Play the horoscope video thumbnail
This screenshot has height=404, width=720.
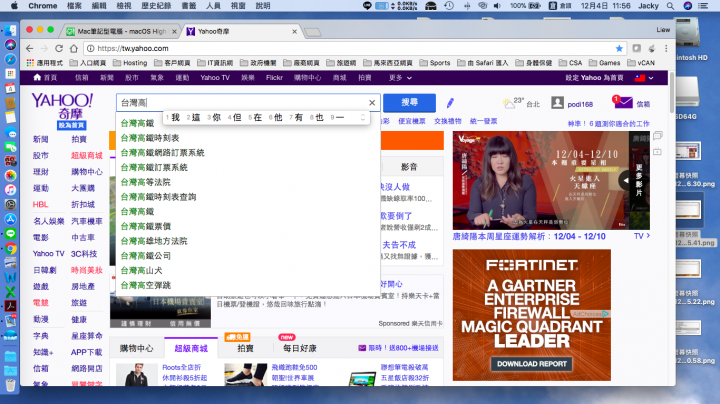(x=551, y=180)
